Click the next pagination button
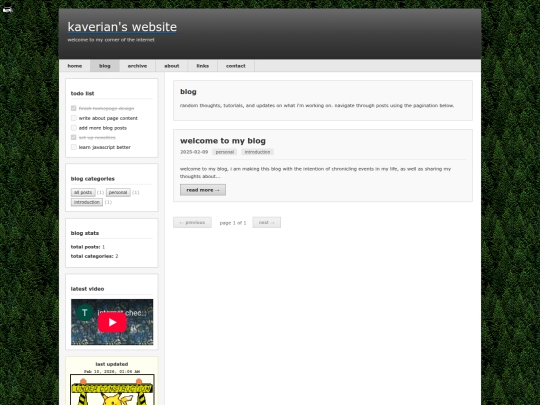This screenshot has height=405, width=540. pos(267,222)
